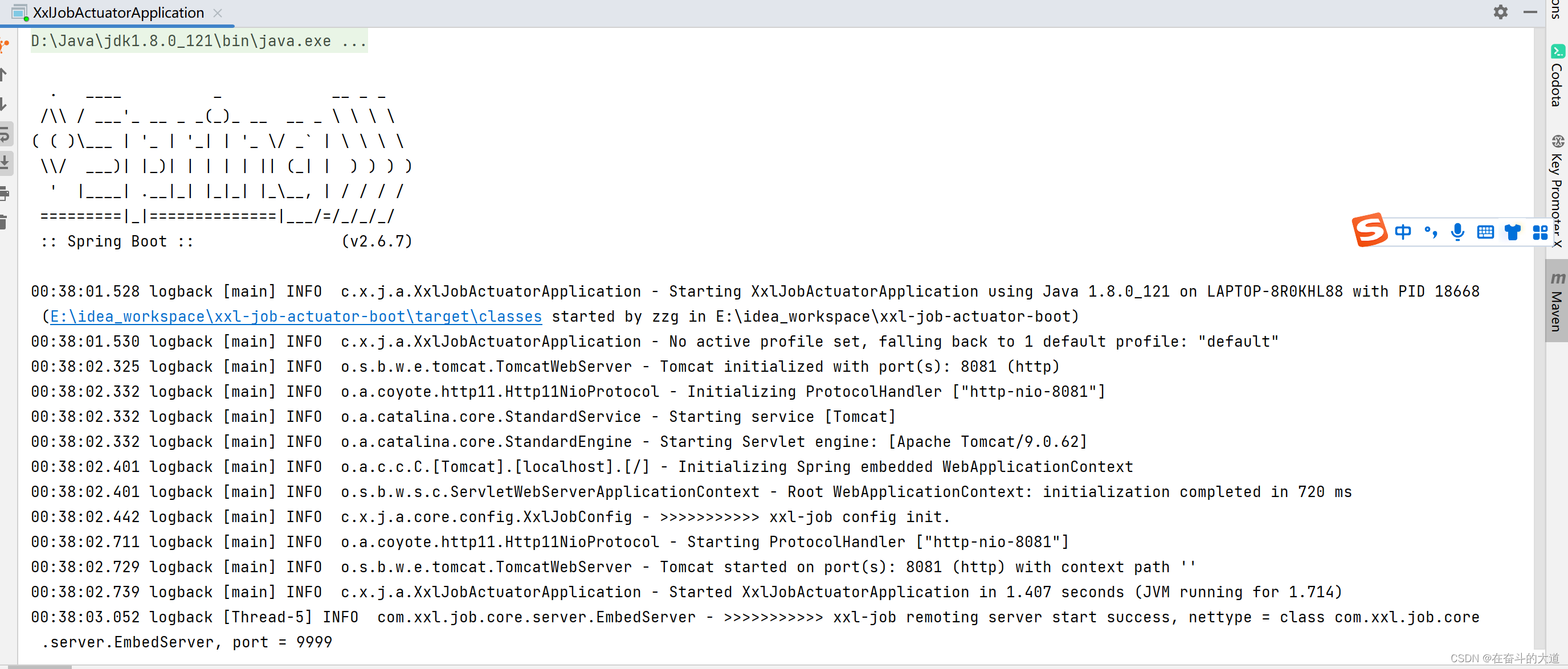Image resolution: width=1568 pixels, height=669 pixels.
Task: Click the Down the Stack Trace arrow
Action: 3,105
